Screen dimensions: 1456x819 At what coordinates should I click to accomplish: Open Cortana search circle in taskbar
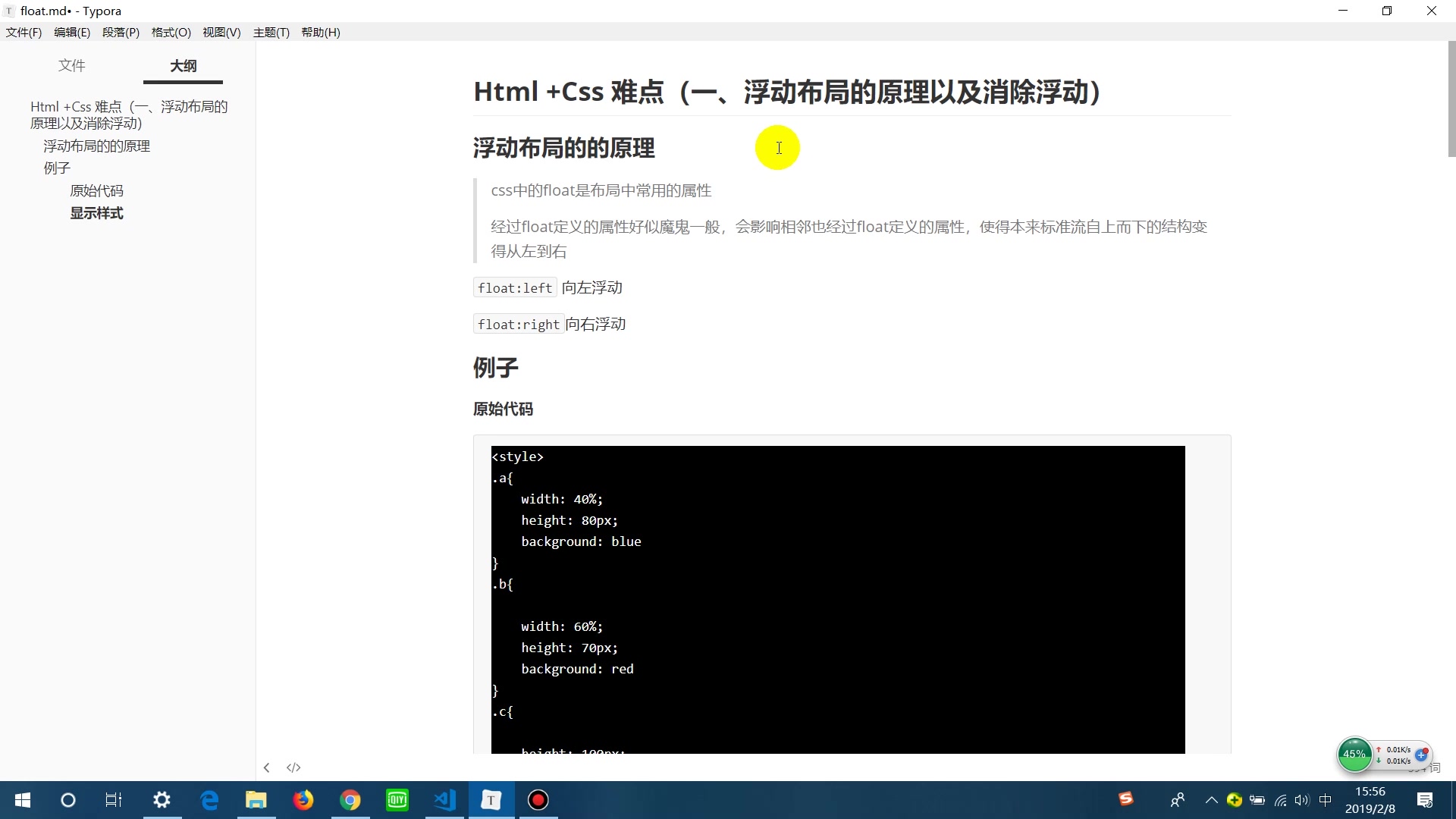coord(68,800)
